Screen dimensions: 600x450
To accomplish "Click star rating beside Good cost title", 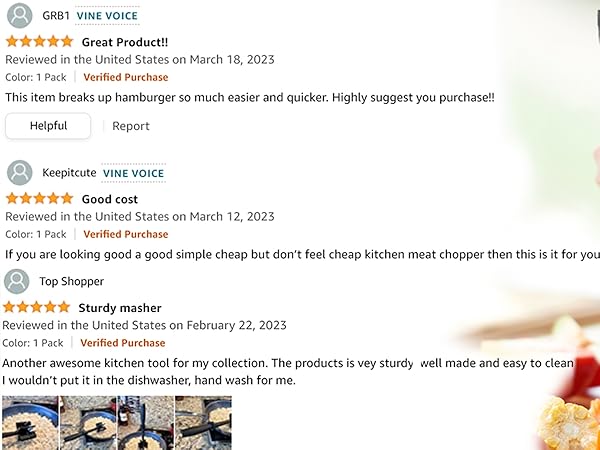I will click(x=39, y=199).
